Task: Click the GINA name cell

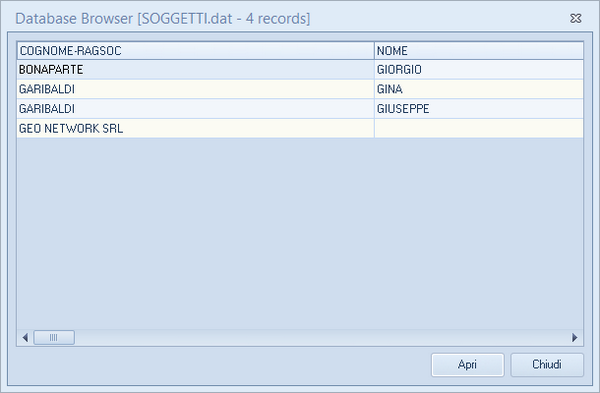Action: (479, 89)
